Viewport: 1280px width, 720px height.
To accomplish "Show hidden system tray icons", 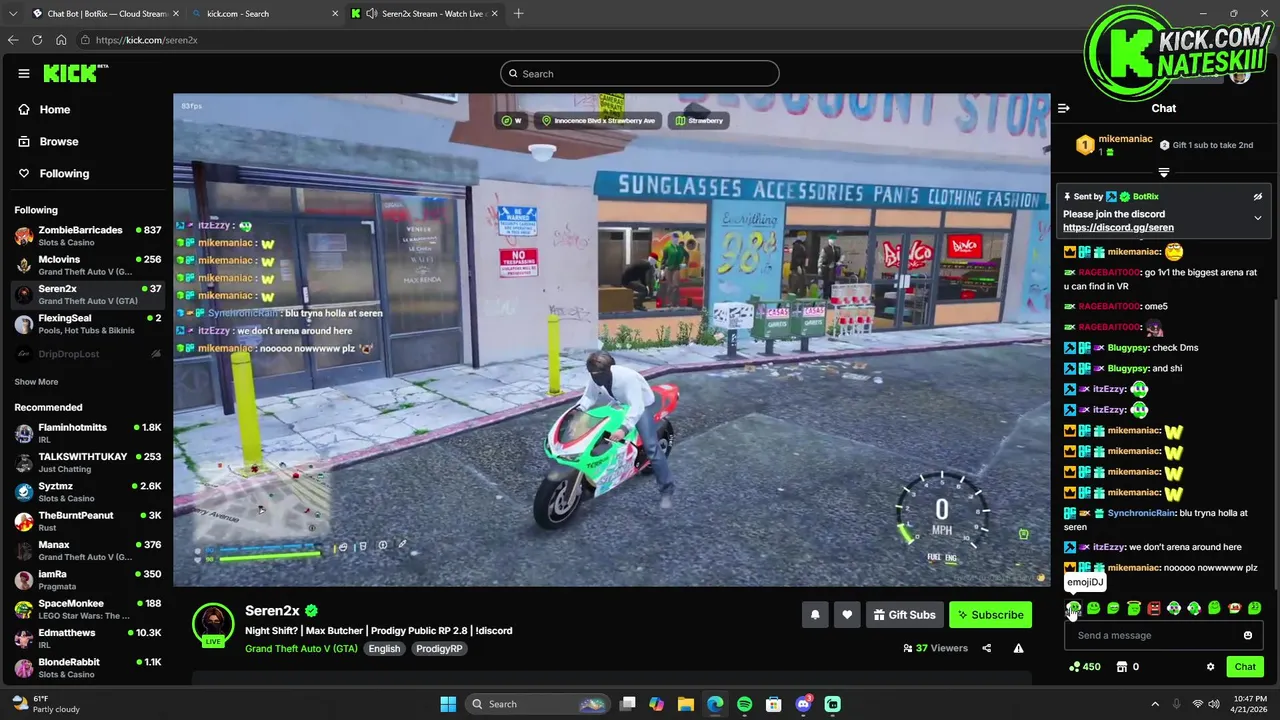I will (1154, 704).
